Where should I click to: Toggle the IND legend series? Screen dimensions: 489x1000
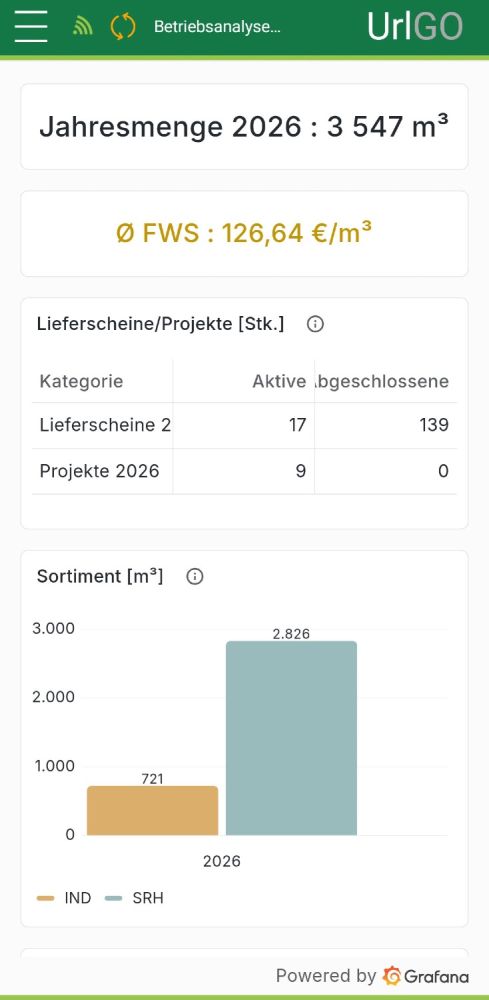click(x=64, y=898)
